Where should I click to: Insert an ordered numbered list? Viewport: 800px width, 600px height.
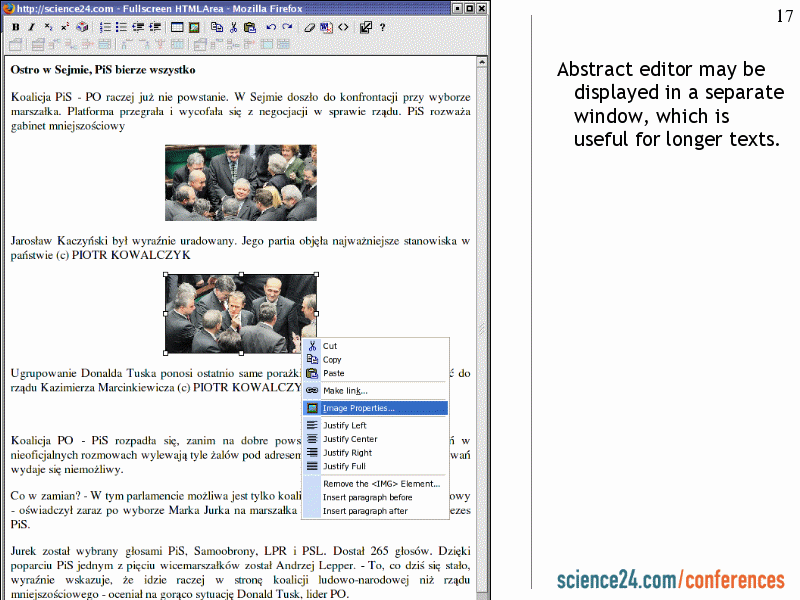point(105,27)
